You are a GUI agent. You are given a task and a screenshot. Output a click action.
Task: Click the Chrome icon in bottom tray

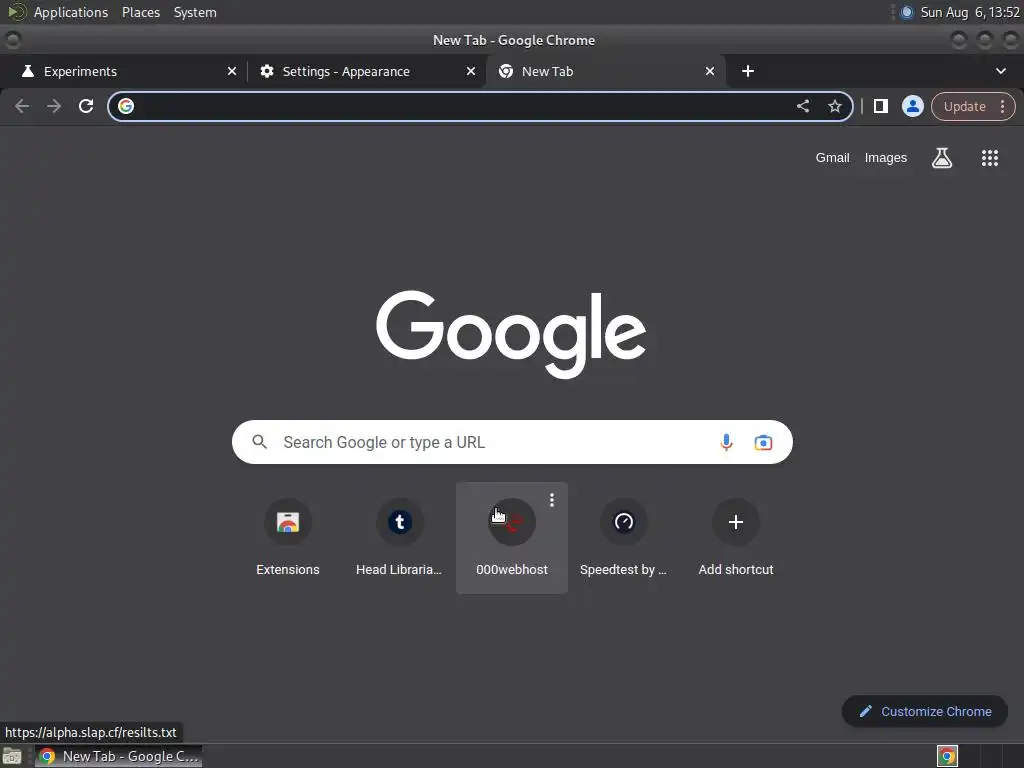coord(947,756)
